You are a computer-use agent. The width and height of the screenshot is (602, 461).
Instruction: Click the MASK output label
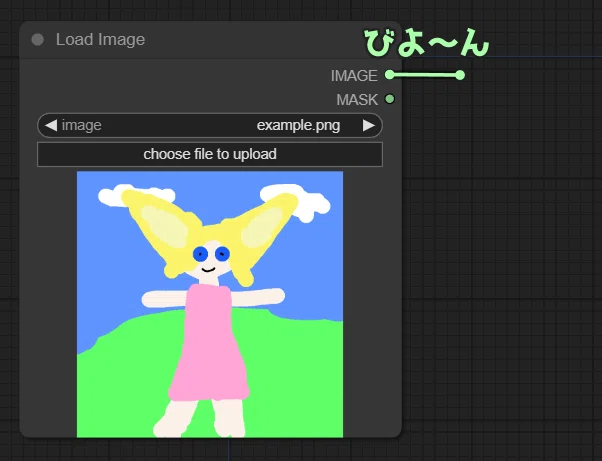click(x=357, y=100)
